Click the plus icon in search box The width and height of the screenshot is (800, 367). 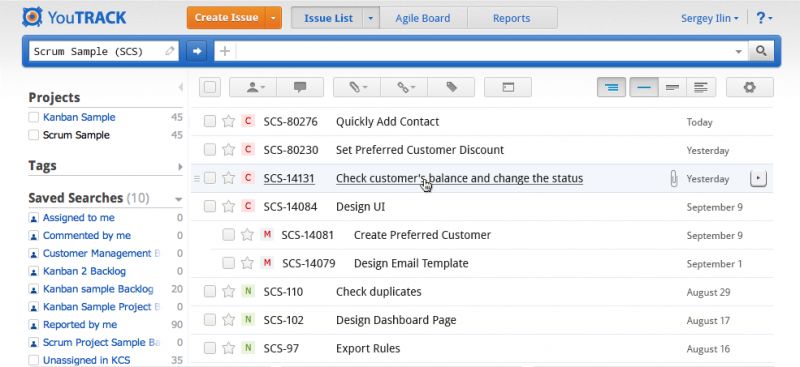(225, 51)
